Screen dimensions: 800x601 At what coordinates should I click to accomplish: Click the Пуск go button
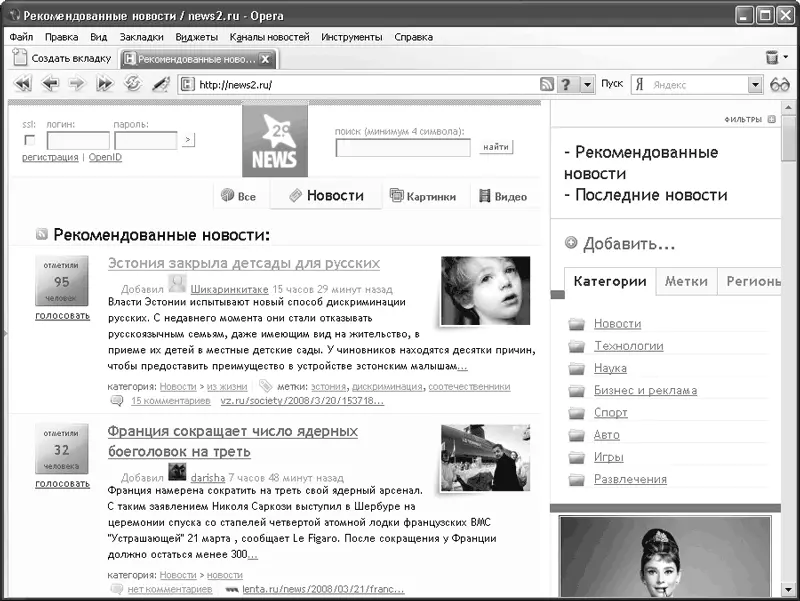tap(612, 83)
